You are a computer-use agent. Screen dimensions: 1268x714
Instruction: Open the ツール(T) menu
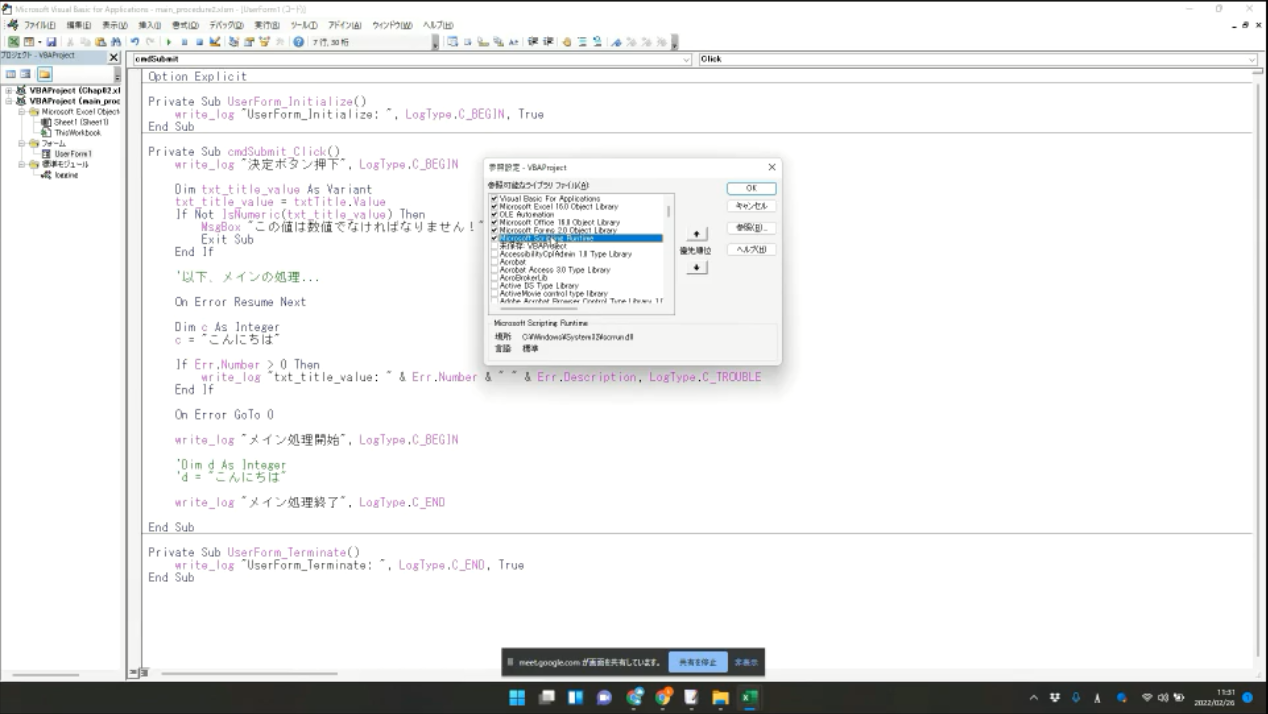[x=304, y=25]
